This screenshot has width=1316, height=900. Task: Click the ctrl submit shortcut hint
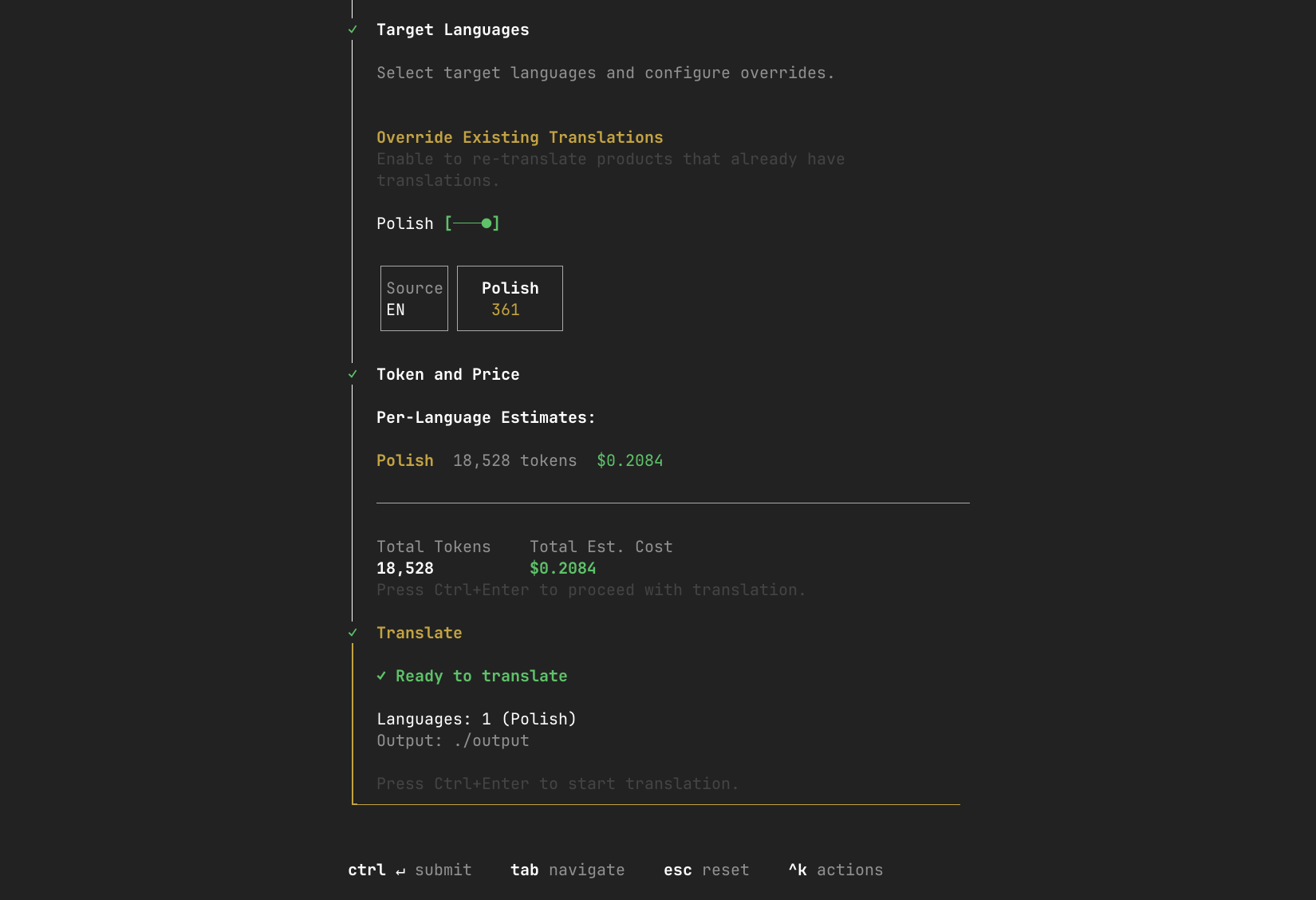410,870
